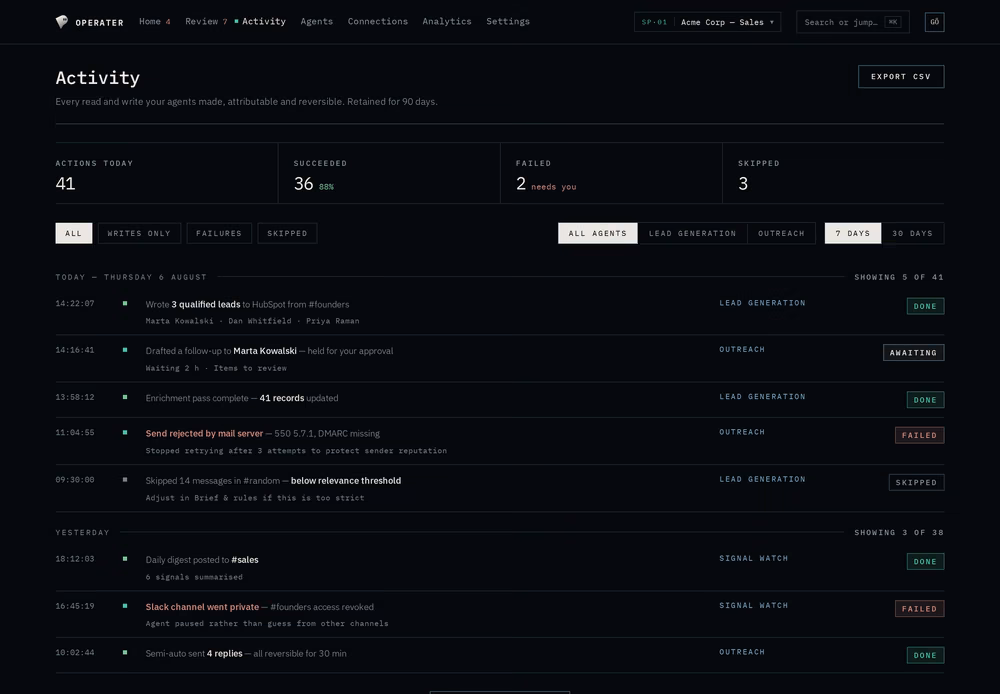
Task: Open the Analytics page
Action: pyautogui.click(x=446, y=22)
